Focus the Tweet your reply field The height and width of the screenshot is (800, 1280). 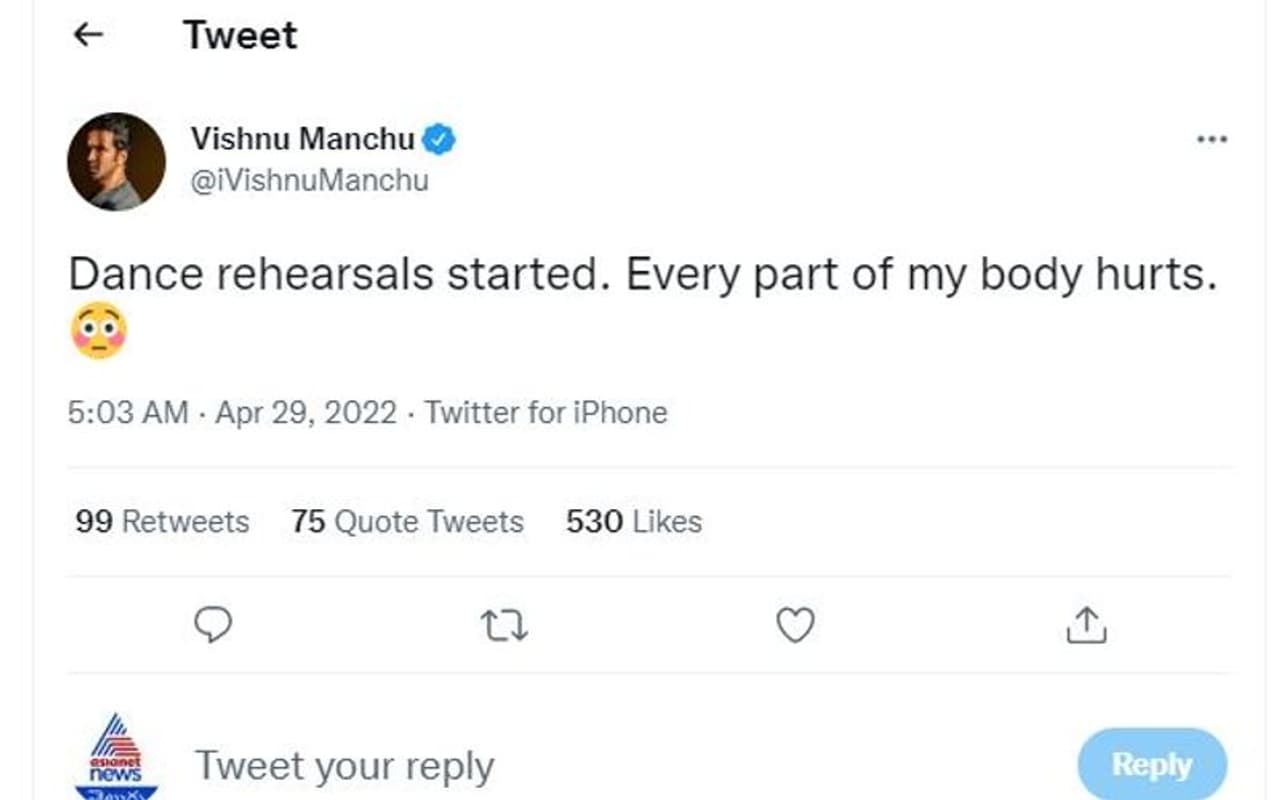pos(344,766)
